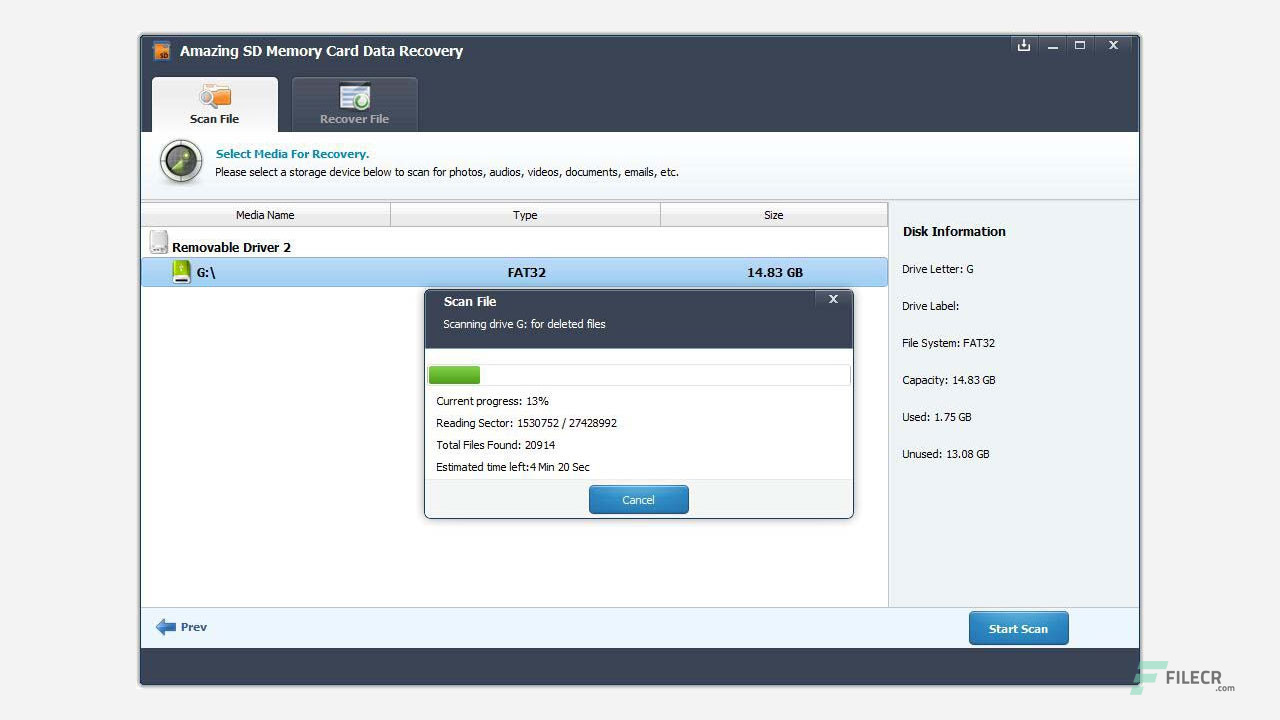Click Unused: 13.08 GB text
The image size is (1280, 720).
tap(945, 454)
